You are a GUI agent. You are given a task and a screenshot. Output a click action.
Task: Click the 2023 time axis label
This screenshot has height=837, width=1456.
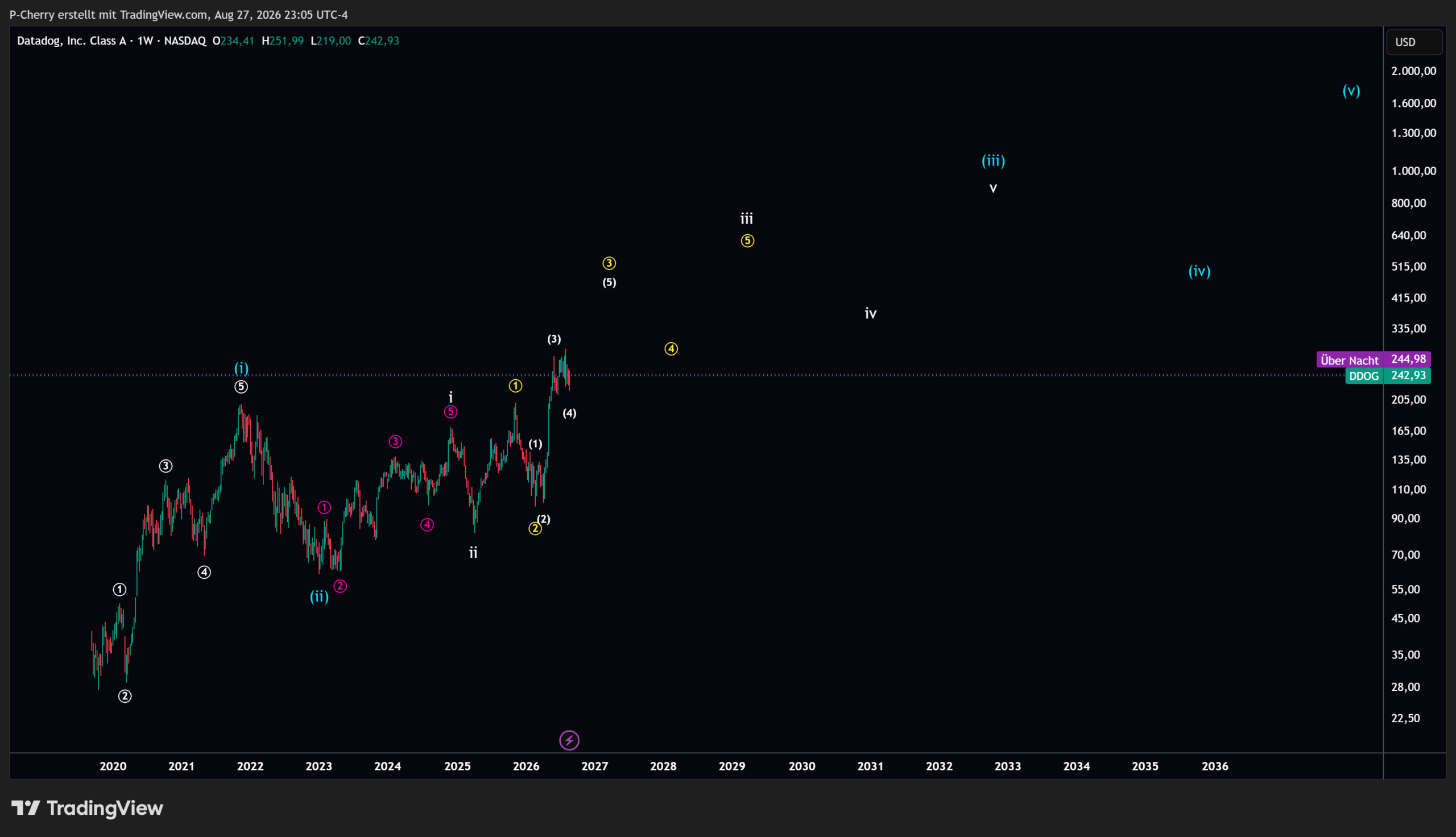(x=319, y=766)
